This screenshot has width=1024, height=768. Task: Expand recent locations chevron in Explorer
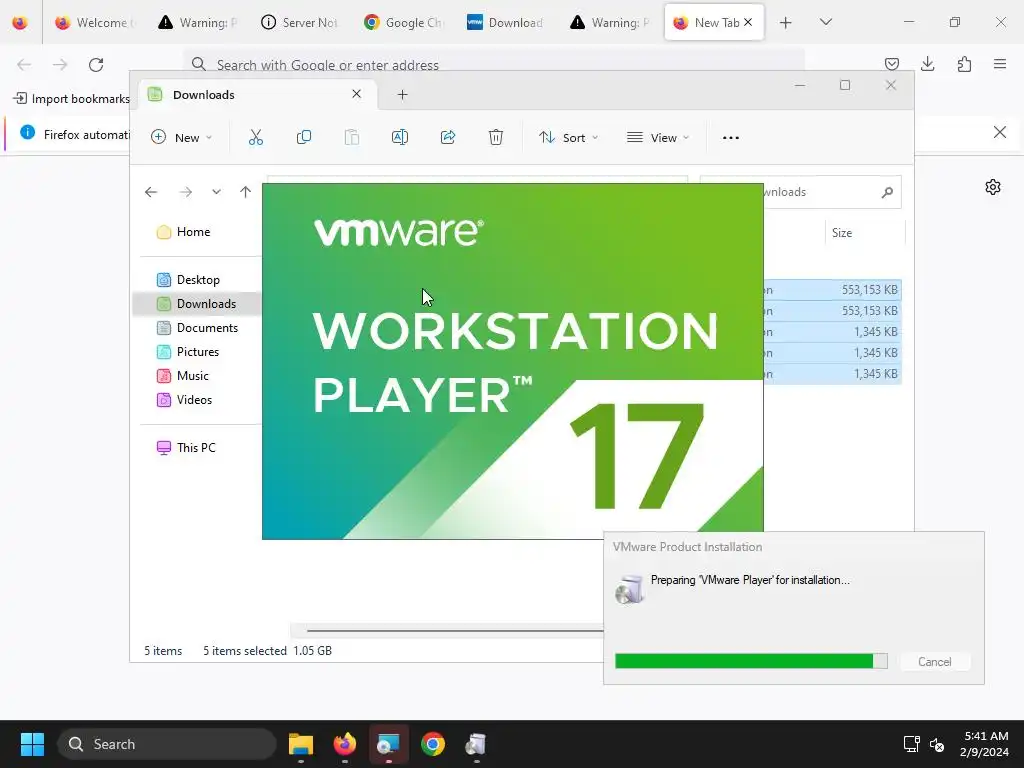(216, 192)
